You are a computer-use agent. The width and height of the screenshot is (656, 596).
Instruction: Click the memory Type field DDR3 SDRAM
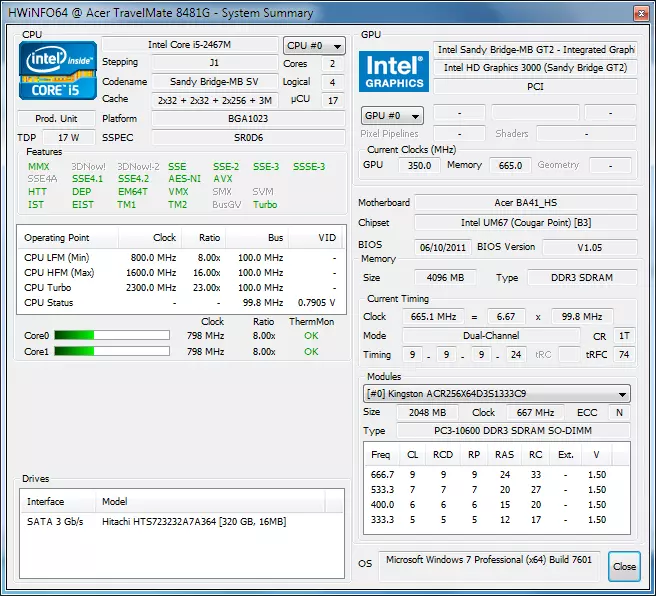pyautogui.click(x=582, y=277)
